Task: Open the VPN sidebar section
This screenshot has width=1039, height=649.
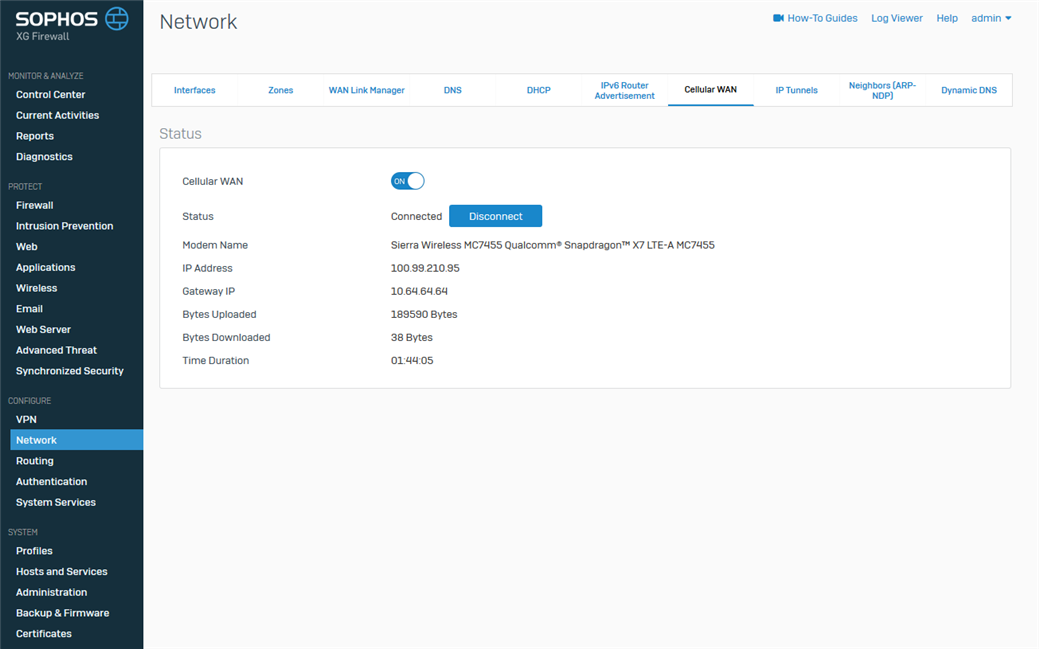Action: pyautogui.click(x=26, y=420)
